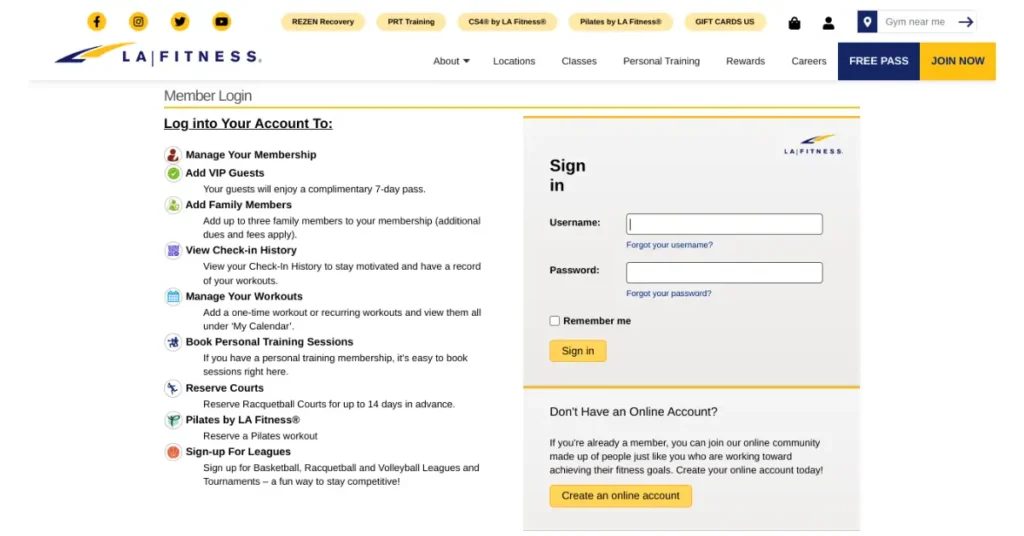
Task: Click Pilates by LA Fitness top button
Action: [x=620, y=22]
